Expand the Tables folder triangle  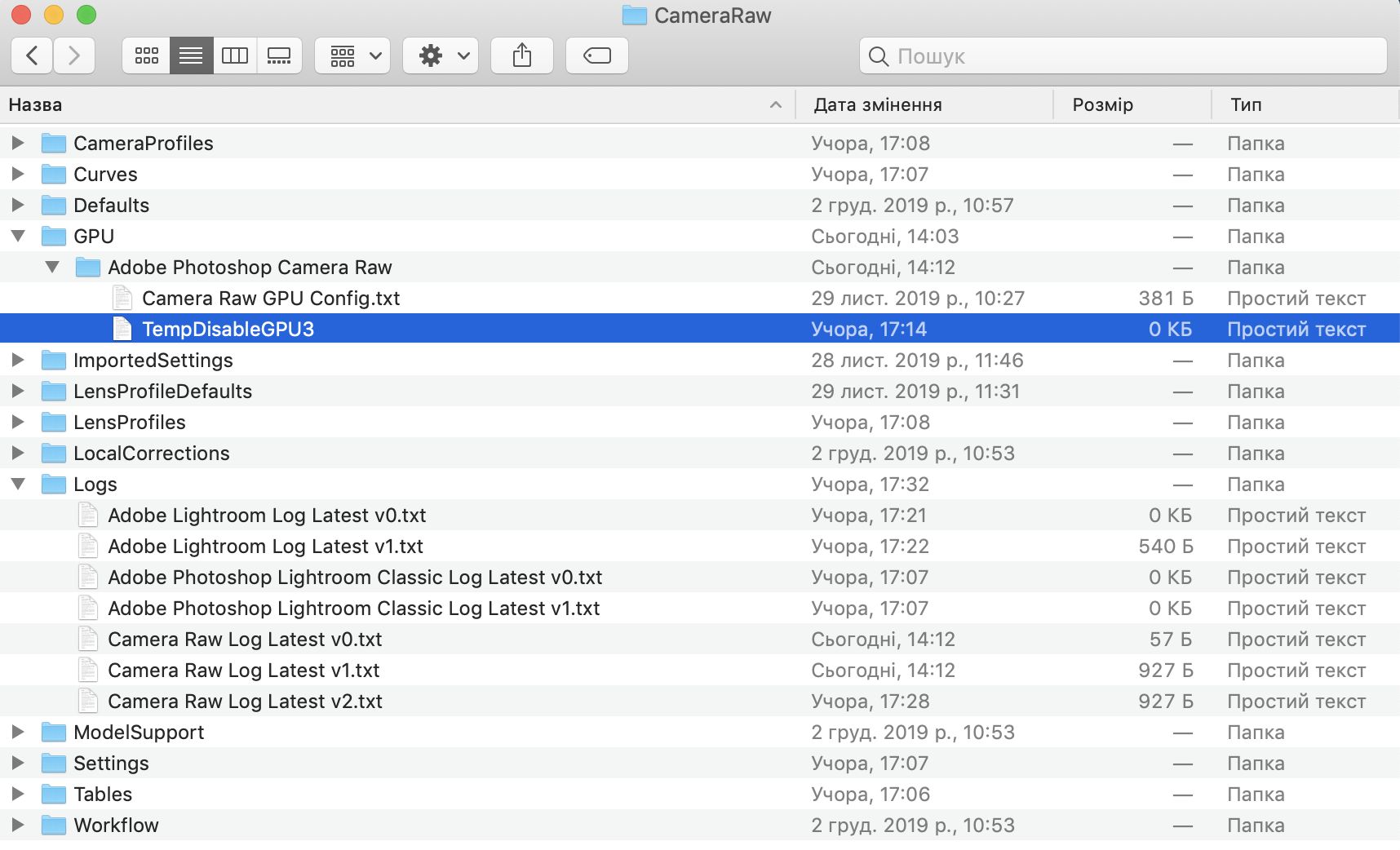point(18,794)
